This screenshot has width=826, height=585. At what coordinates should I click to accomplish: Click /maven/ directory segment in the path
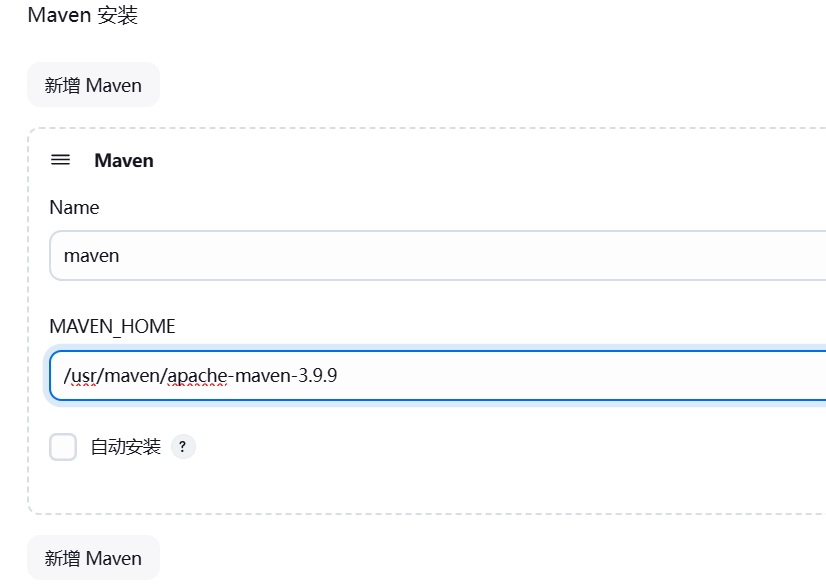tap(132, 376)
